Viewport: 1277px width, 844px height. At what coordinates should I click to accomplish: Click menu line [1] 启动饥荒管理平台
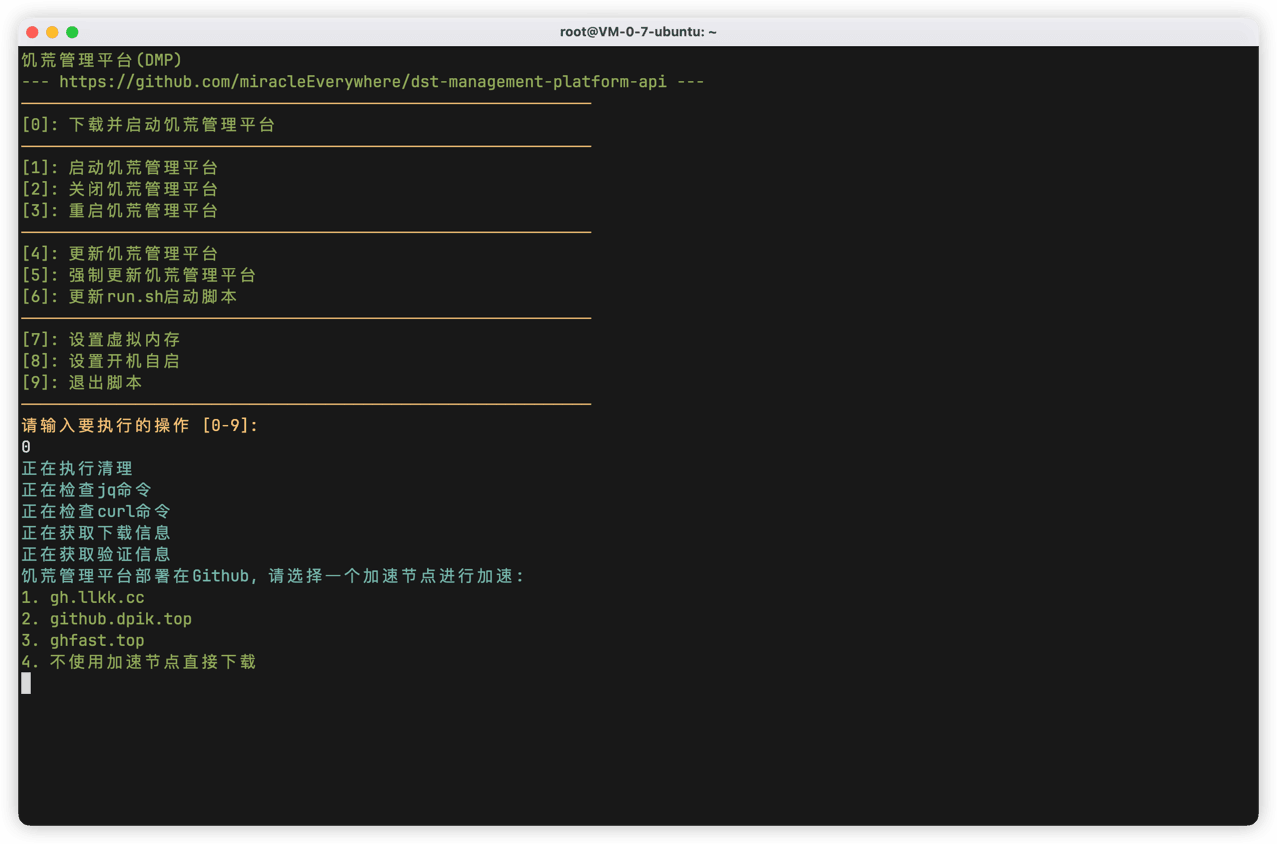pos(120,168)
